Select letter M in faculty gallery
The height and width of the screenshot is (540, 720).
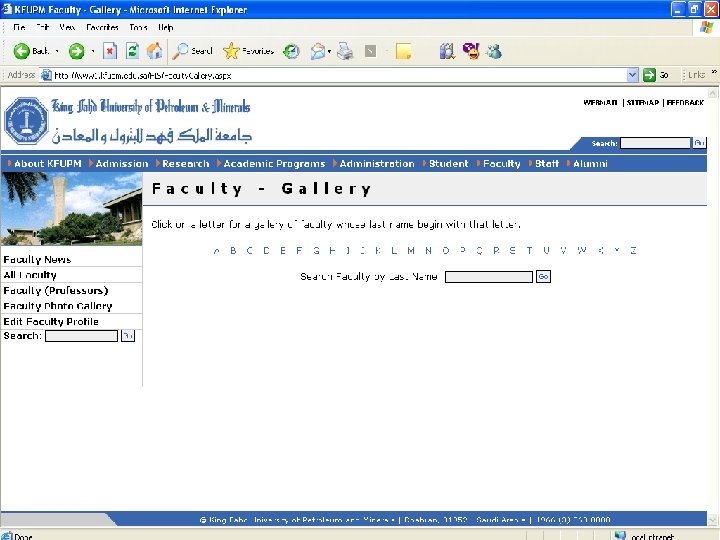411,250
